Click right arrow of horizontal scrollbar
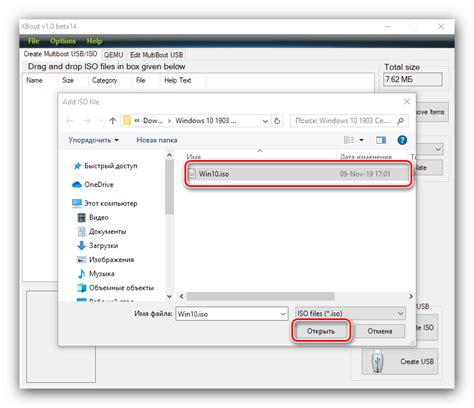 pos(411,296)
